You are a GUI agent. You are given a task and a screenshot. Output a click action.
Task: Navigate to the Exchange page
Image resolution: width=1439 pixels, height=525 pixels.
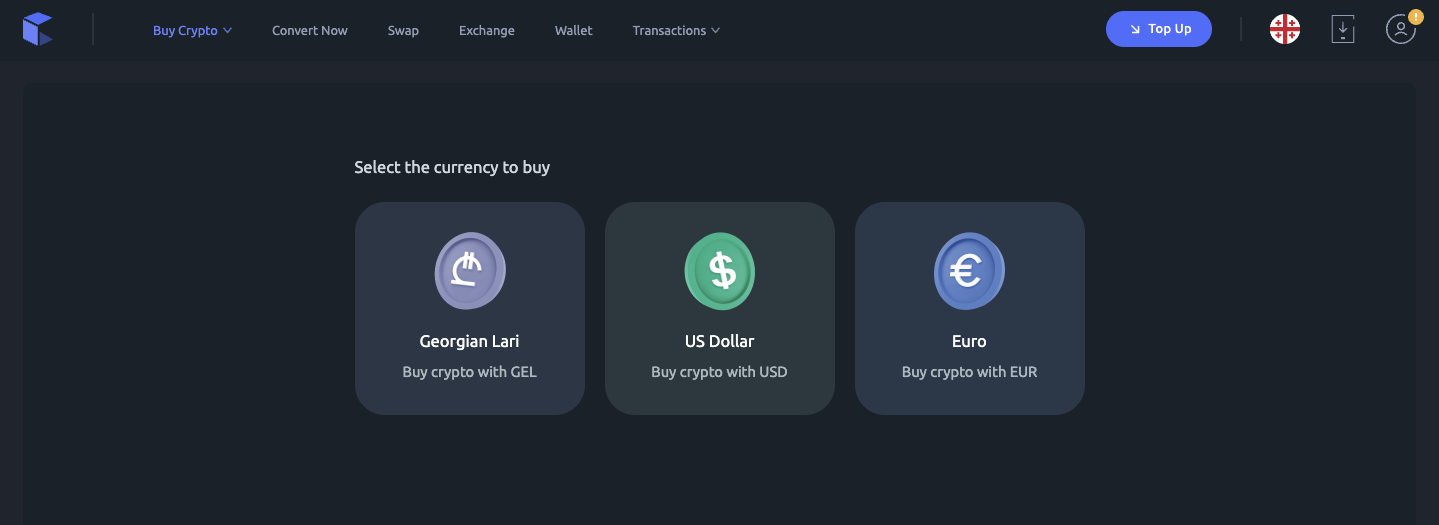487,31
